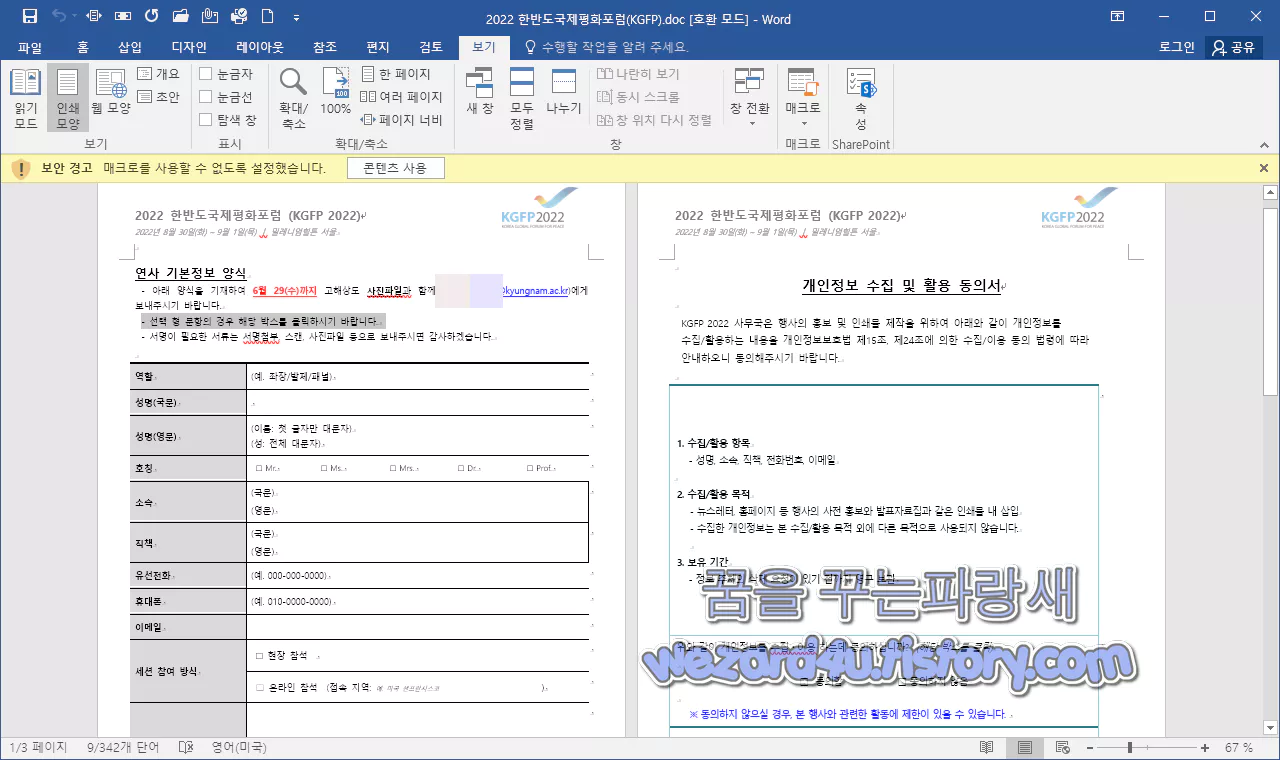Viewport: 1280px width, 760px height.
Task: Choose Multiple Pages view (여러 페이지)
Action: [401, 97]
